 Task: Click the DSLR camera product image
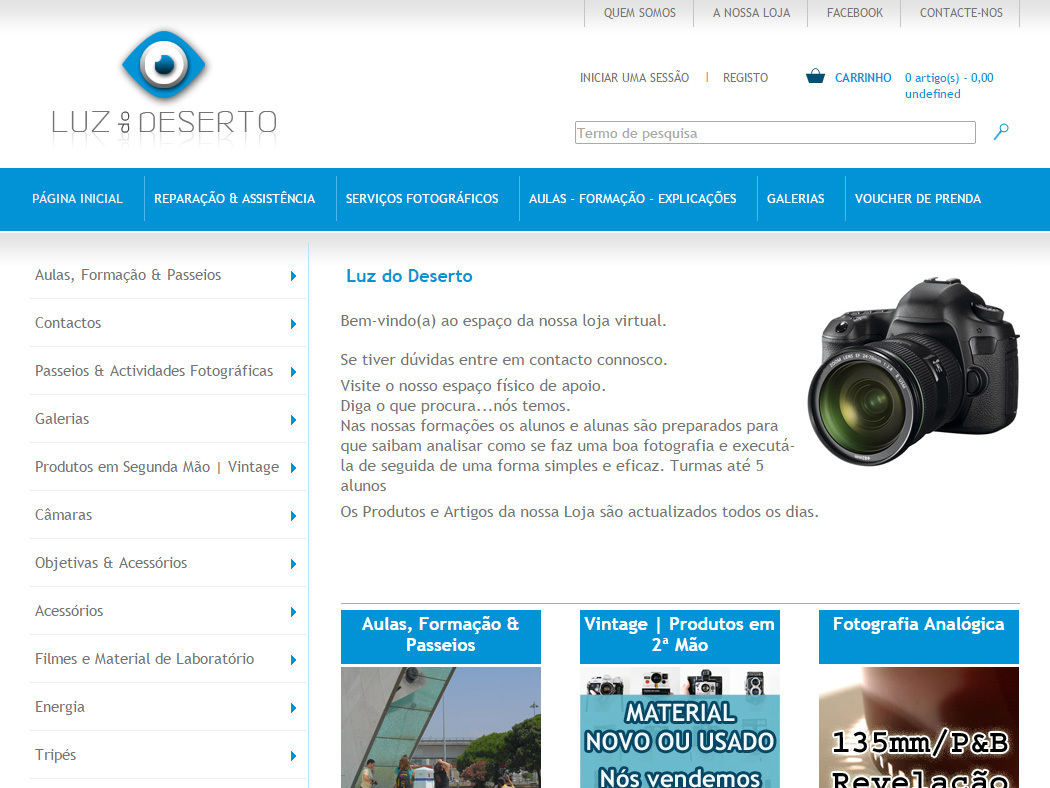[x=913, y=371]
